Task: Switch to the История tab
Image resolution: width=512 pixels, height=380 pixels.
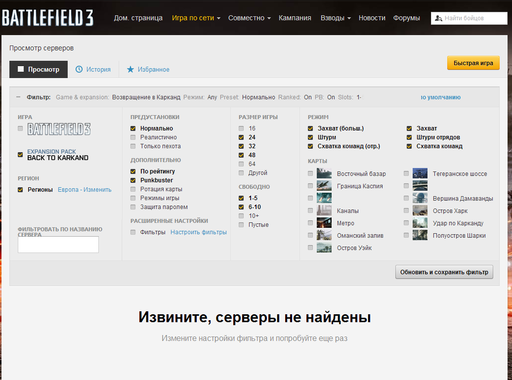Action: pos(93,69)
